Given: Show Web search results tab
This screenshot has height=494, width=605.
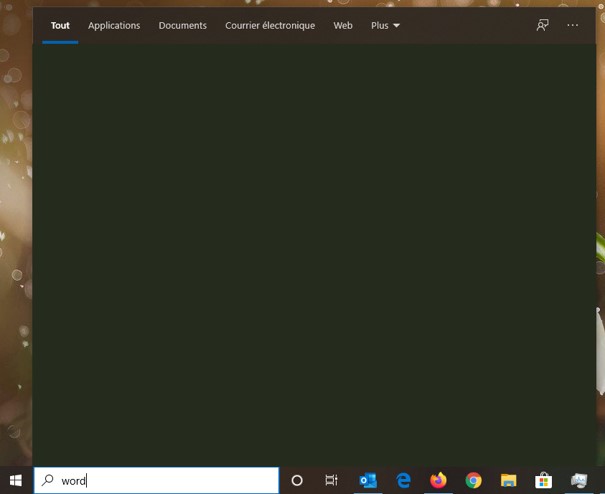Looking at the screenshot, I should [343, 25].
